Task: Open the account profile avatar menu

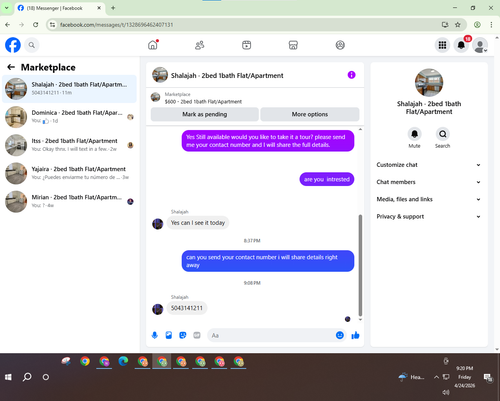Action: pyautogui.click(x=480, y=45)
